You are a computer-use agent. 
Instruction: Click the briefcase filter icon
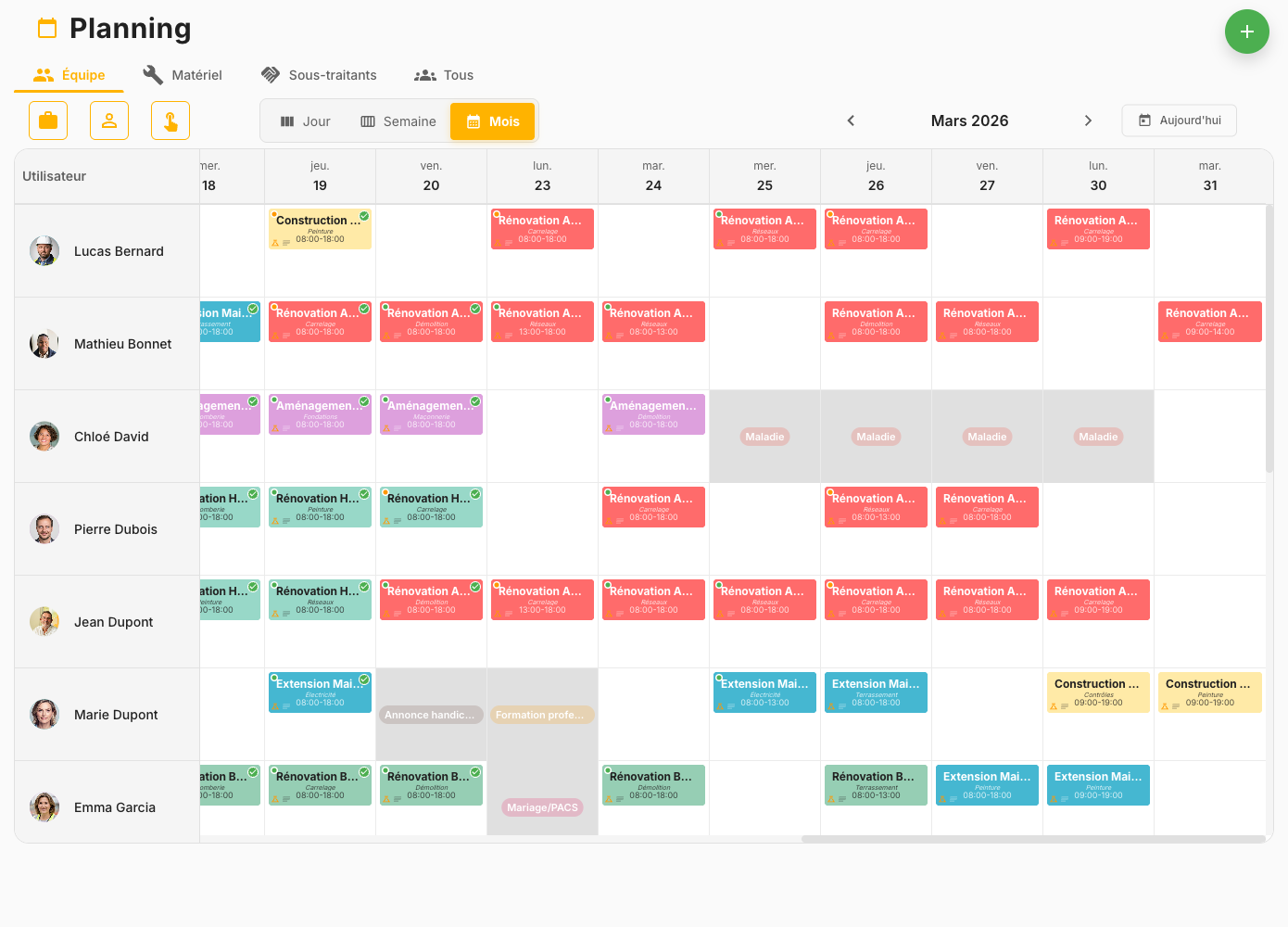(x=47, y=121)
